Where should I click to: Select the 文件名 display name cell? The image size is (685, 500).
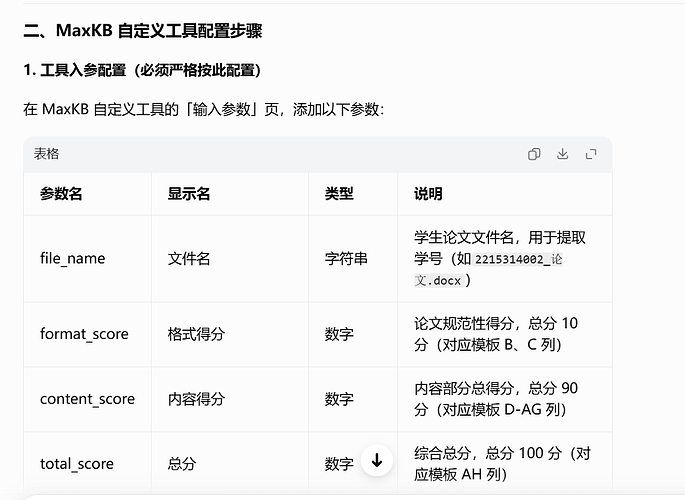189,259
